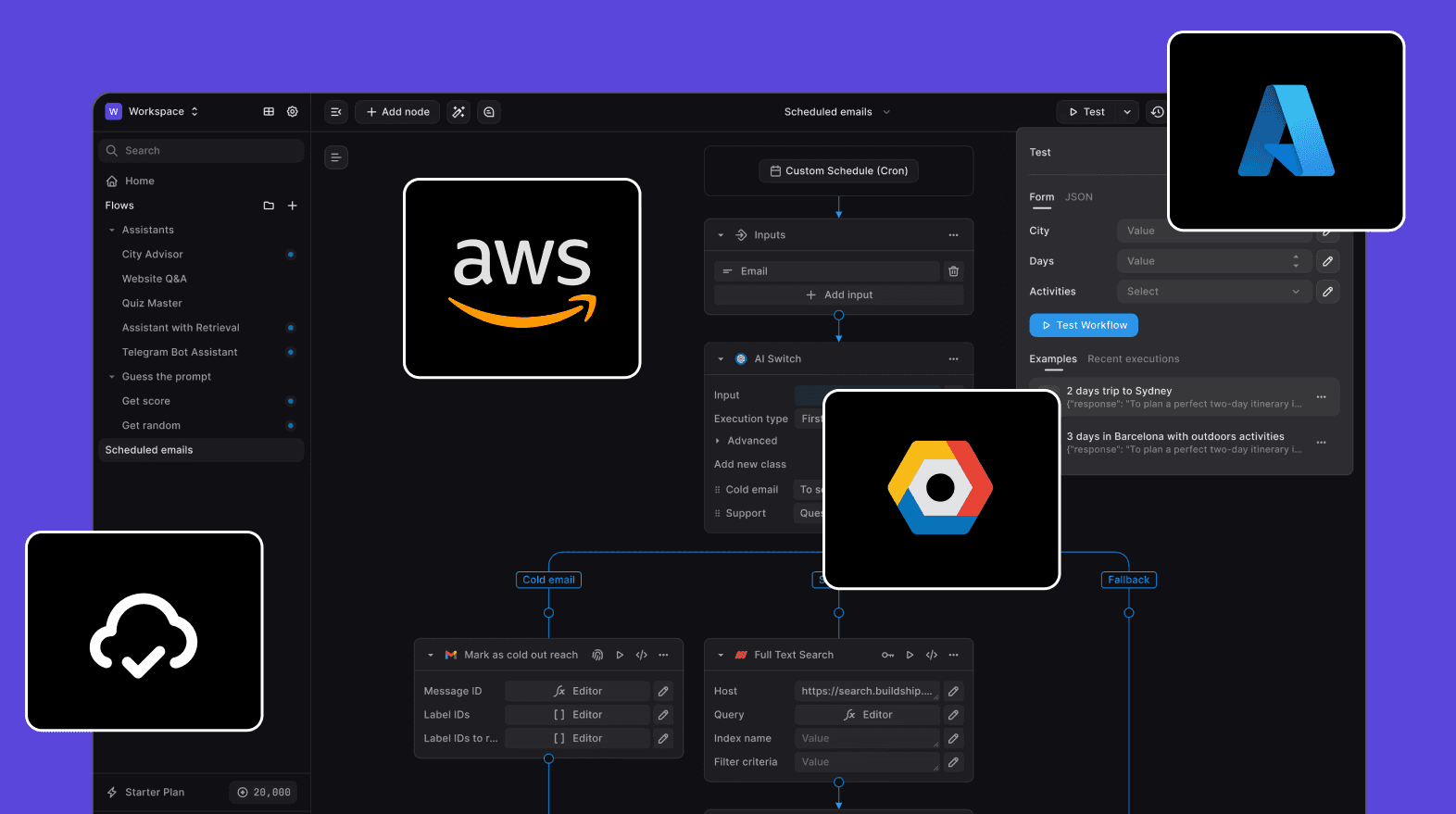Click the Days Value input field
The height and width of the screenshot is (814, 1456).
[x=1214, y=261]
